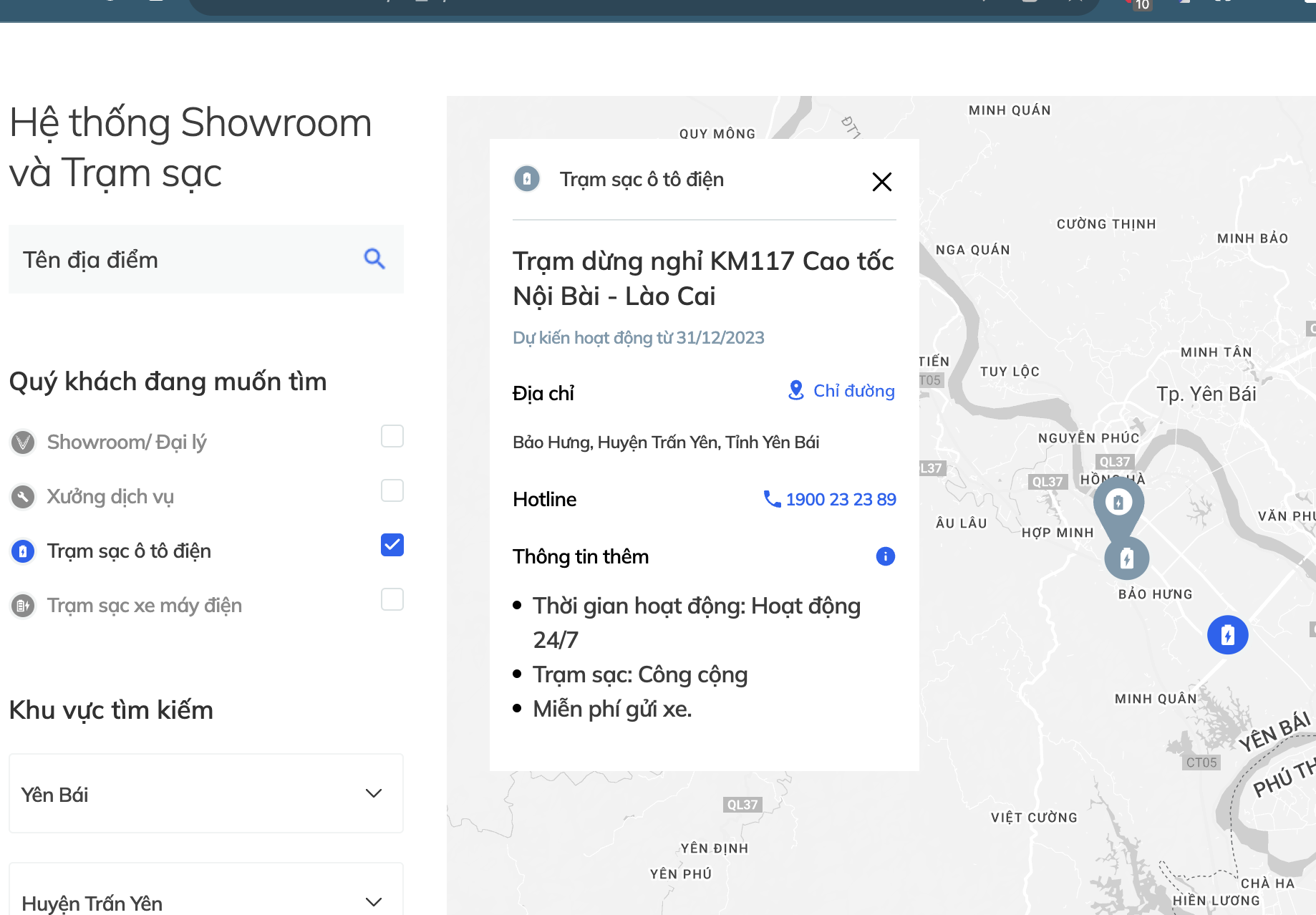The height and width of the screenshot is (915, 1316).
Task: Click the charging icon in popup header
Action: (x=527, y=179)
